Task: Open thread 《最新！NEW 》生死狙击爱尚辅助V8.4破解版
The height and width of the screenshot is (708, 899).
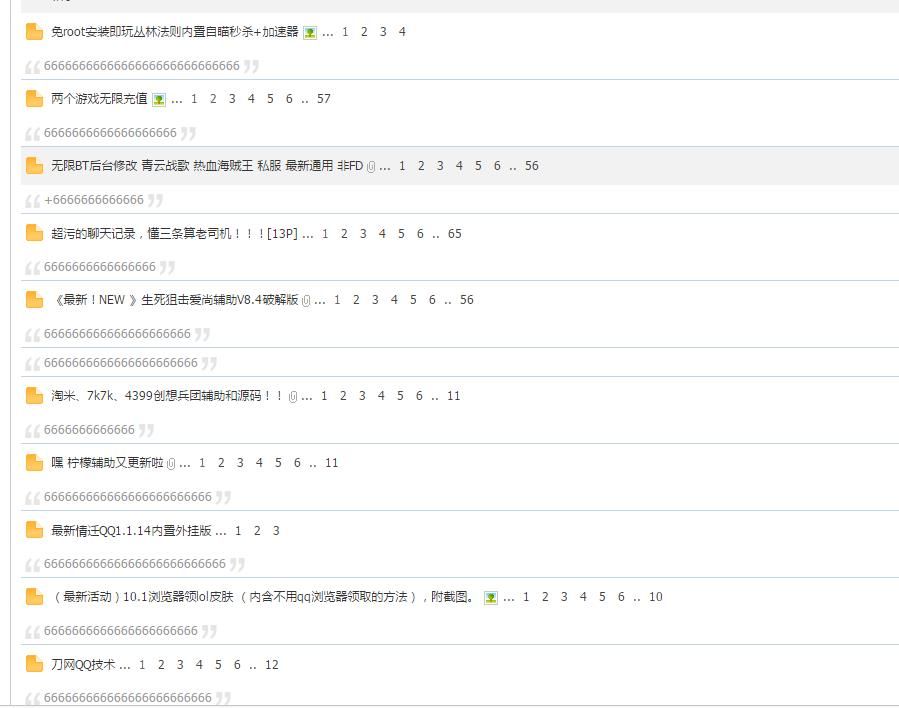Action: (x=175, y=300)
